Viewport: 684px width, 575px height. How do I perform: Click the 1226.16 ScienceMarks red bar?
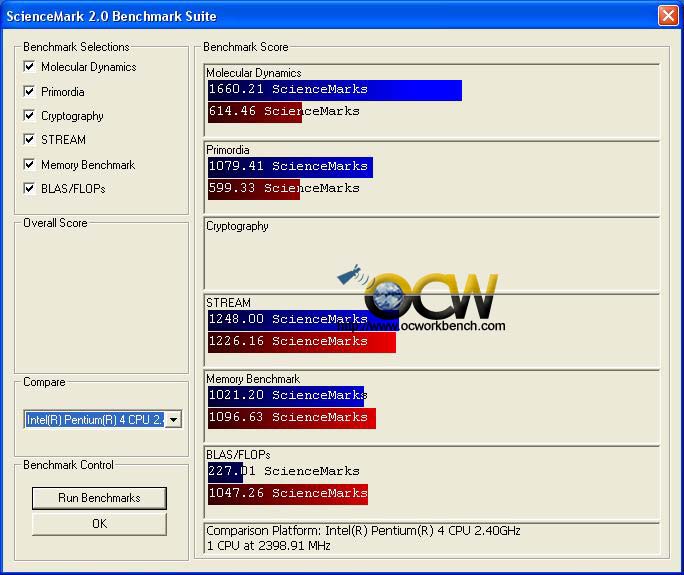(302, 342)
